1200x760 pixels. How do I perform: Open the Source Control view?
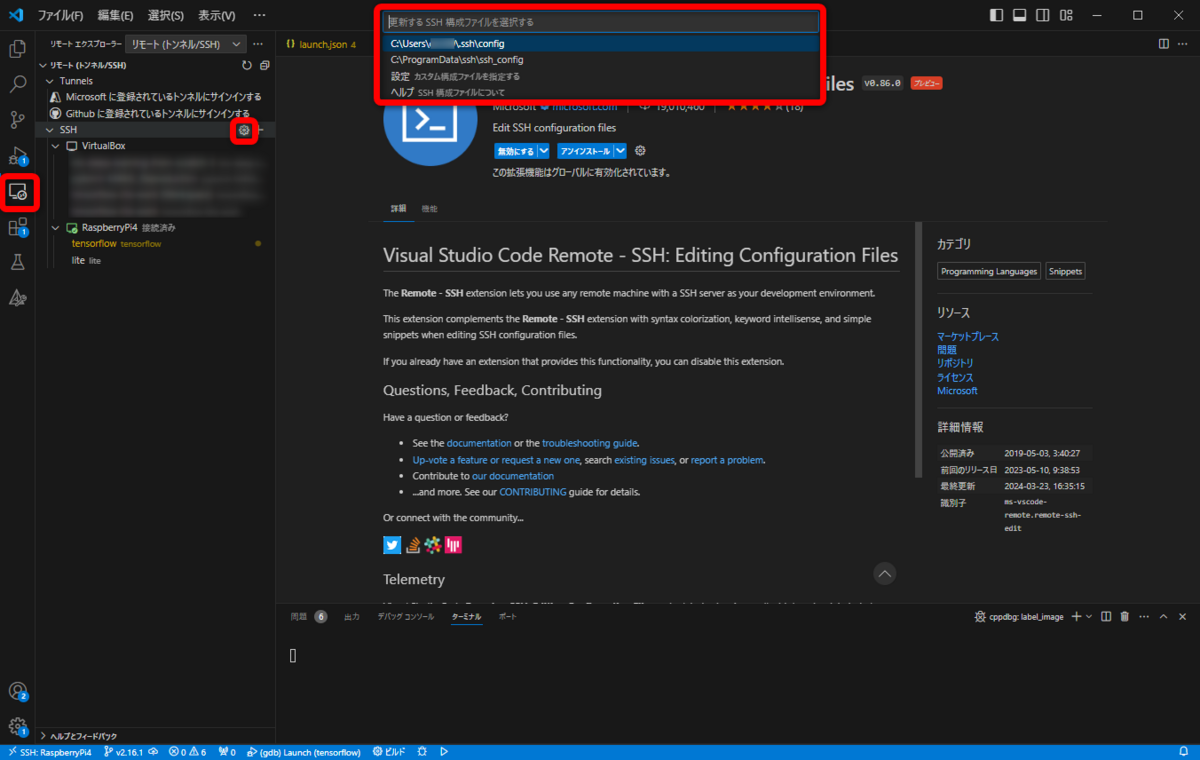point(17,120)
